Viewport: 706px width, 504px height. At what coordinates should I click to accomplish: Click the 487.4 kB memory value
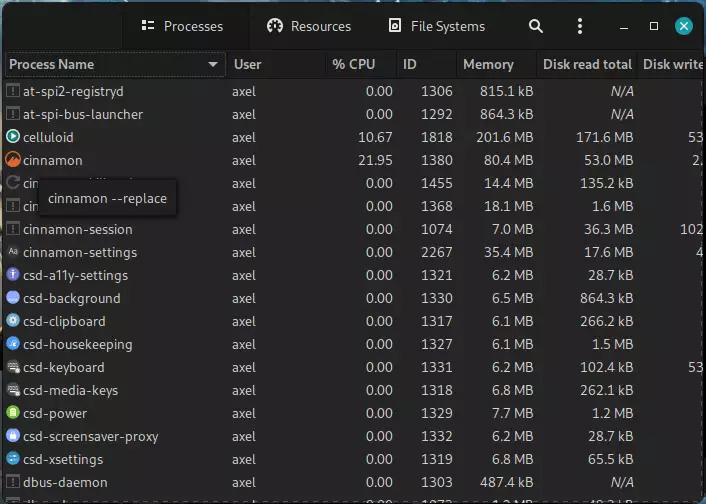point(507,482)
